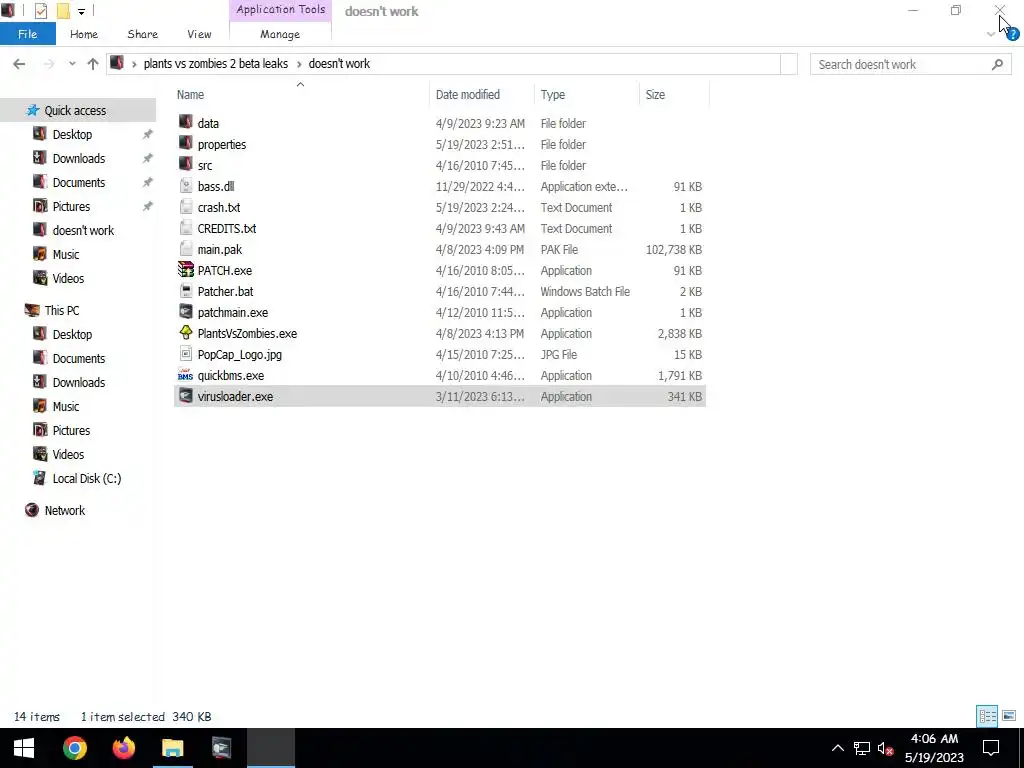Select the virusloader.exe application icon
1024x768 pixels.
[185, 396]
